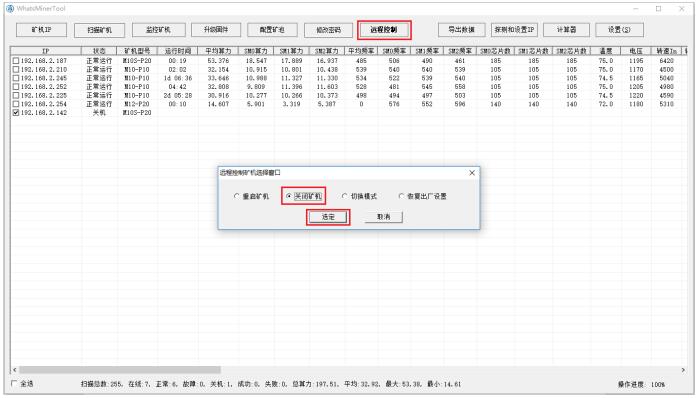The width and height of the screenshot is (699, 398).
Task: Open the 设置(S) settings button
Action: [619, 30]
